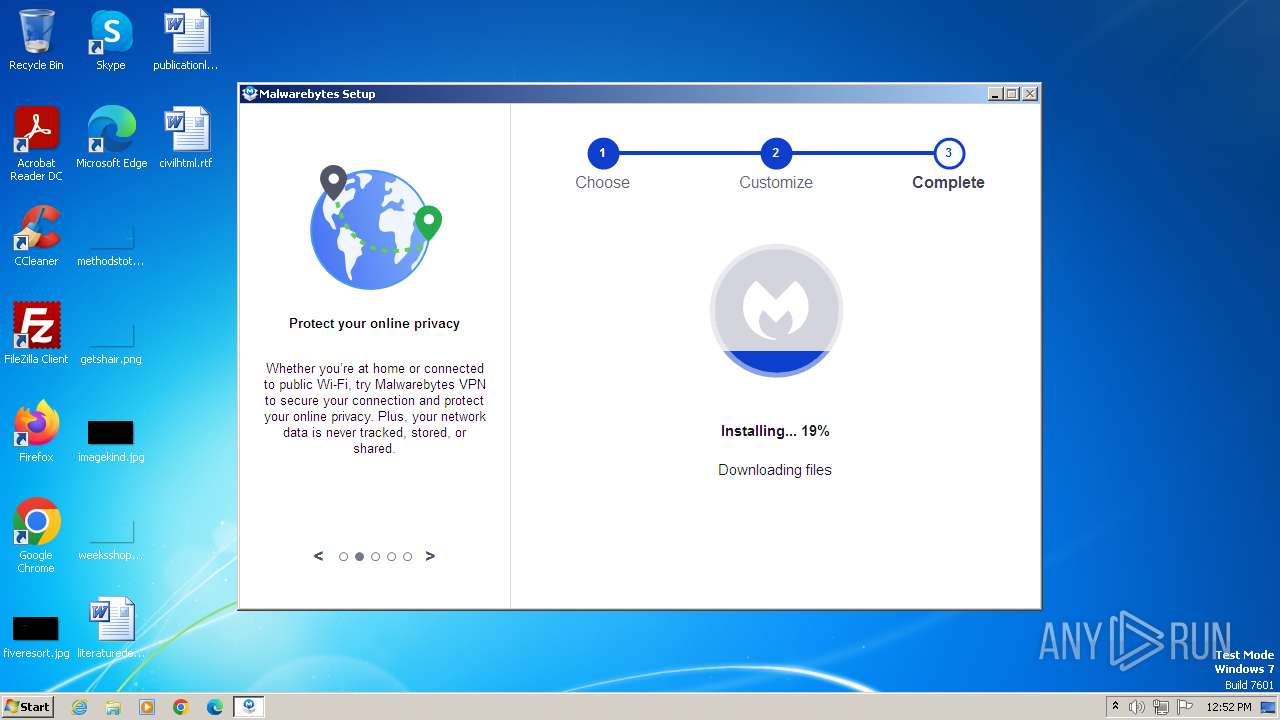Open the publicationl Word document icon
The width and height of the screenshot is (1280, 720).
(185, 40)
